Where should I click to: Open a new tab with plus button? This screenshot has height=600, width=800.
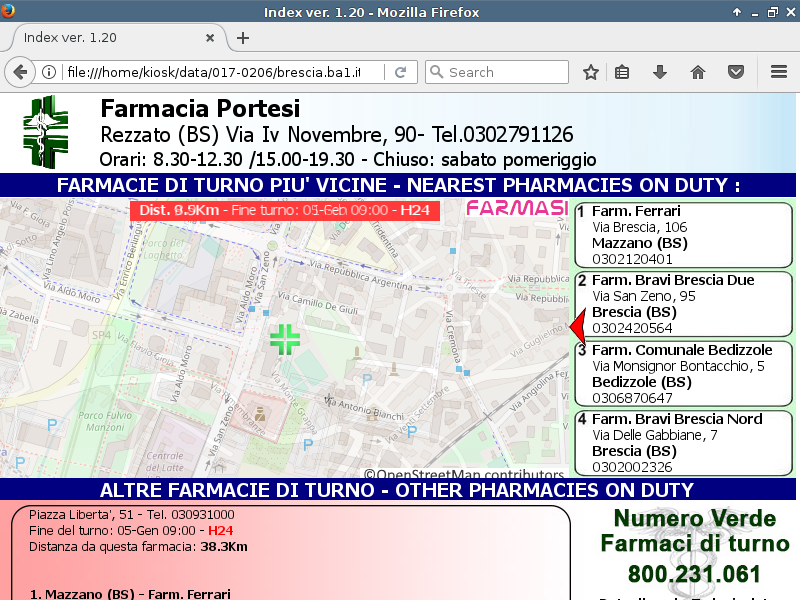(242, 38)
